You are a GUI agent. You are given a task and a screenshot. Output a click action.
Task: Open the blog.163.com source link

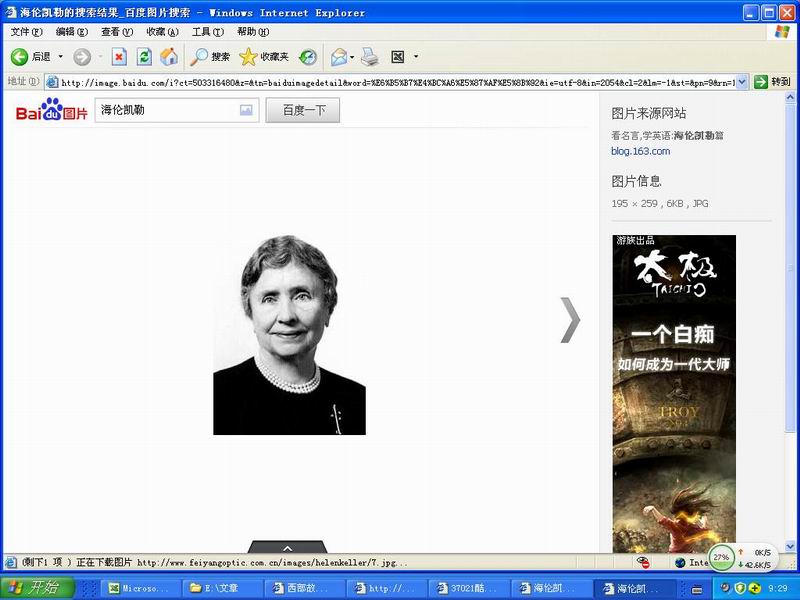point(640,151)
